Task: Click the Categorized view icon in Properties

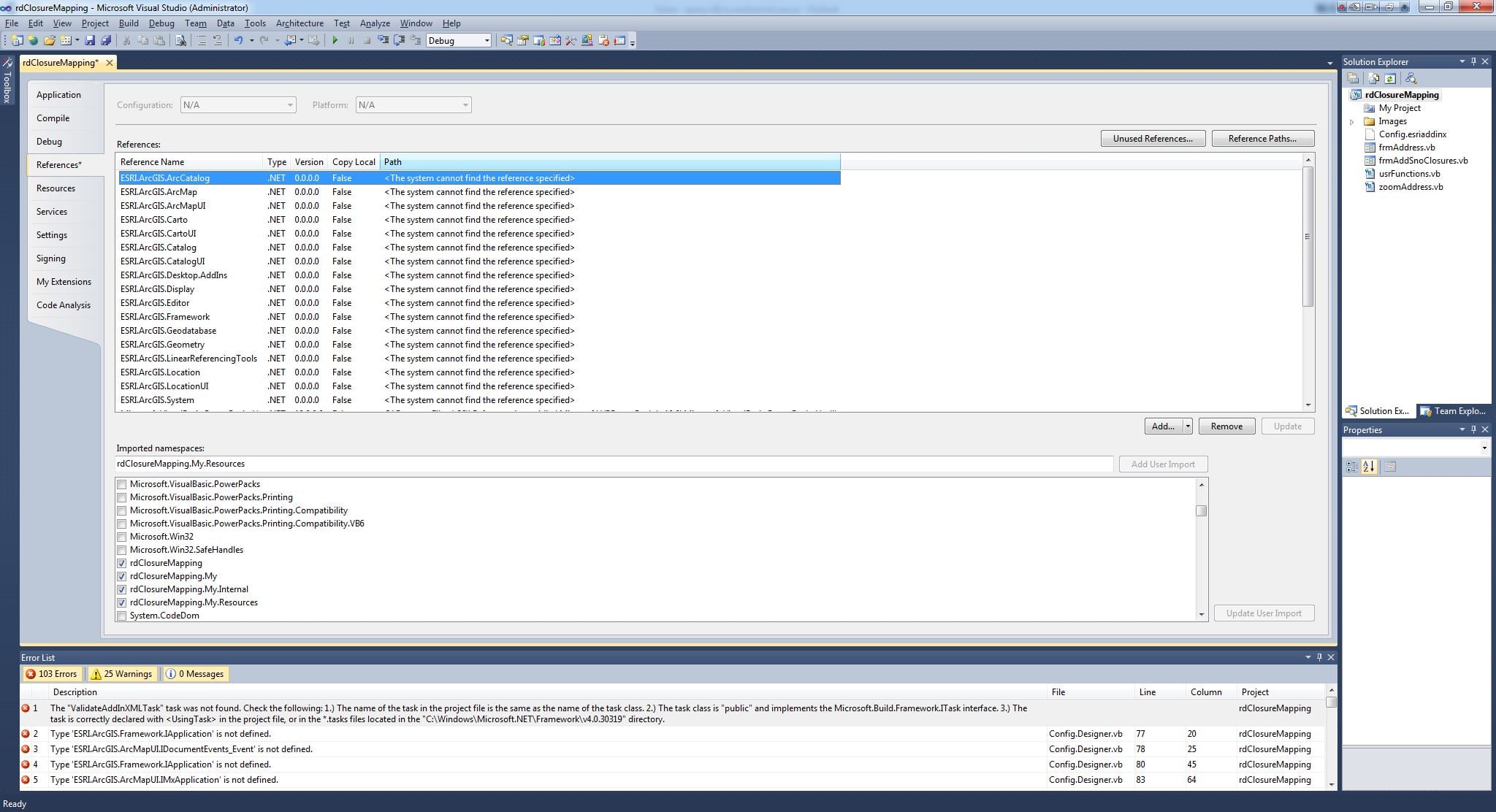Action: [x=1352, y=466]
